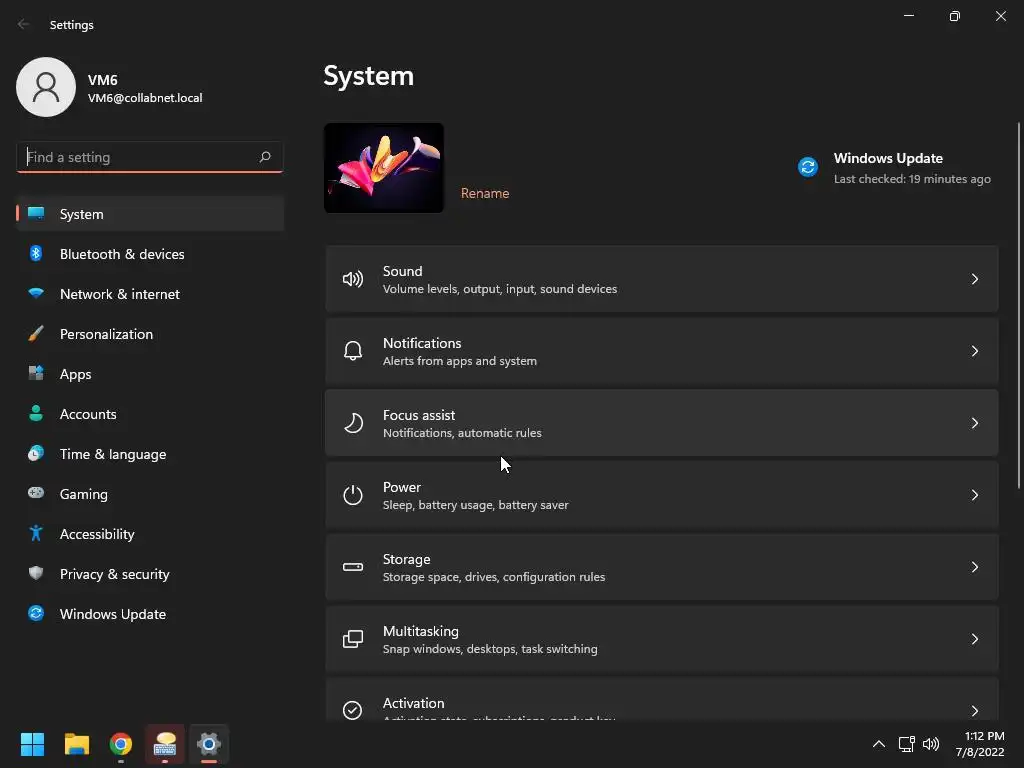Screen dimensions: 1024x768
Task: Click the Gaming controller icon
Action: click(x=36, y=493)
